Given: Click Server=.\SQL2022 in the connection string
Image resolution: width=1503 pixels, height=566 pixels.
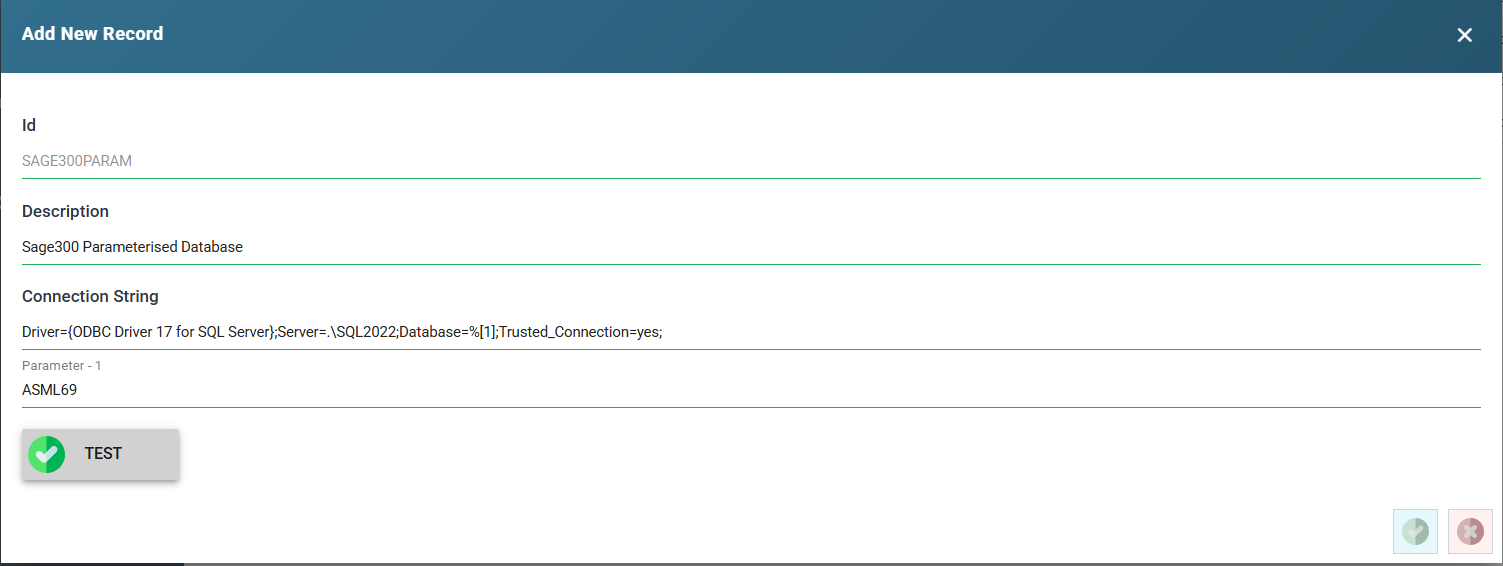Looking at the screenshot, I should pyautogui.click(x=337, y=332).
